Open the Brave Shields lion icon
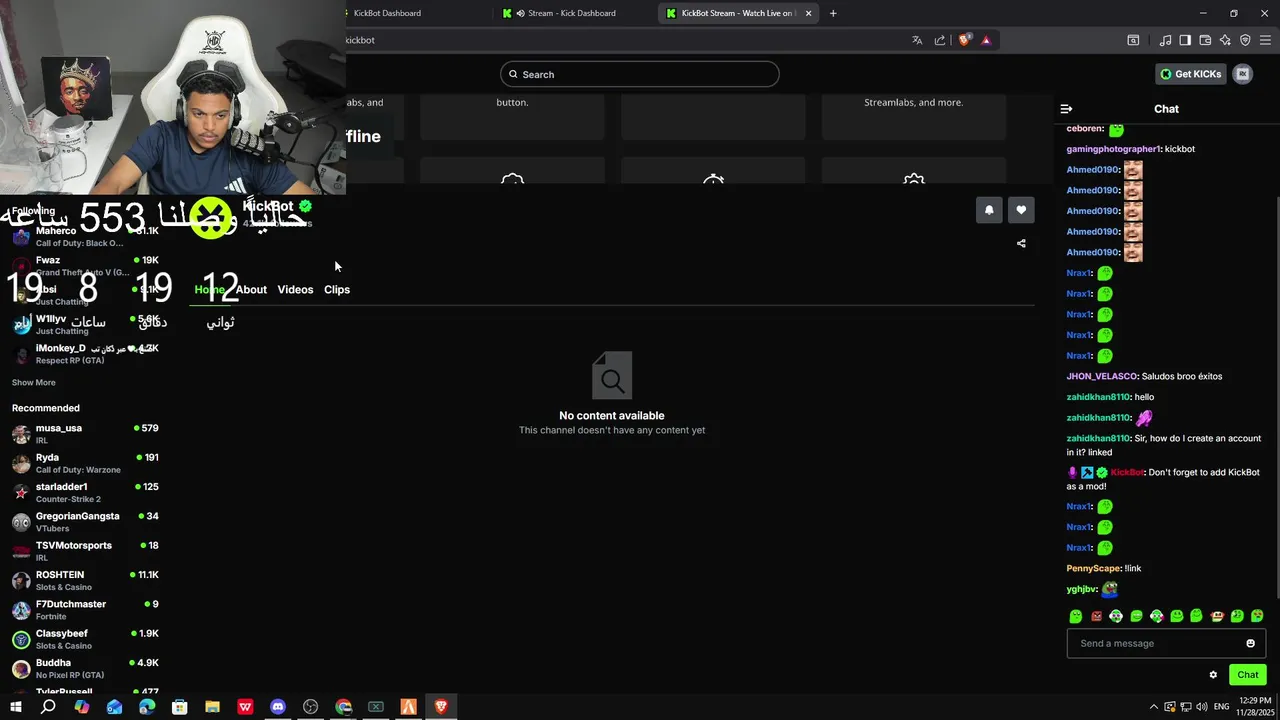 964,40
